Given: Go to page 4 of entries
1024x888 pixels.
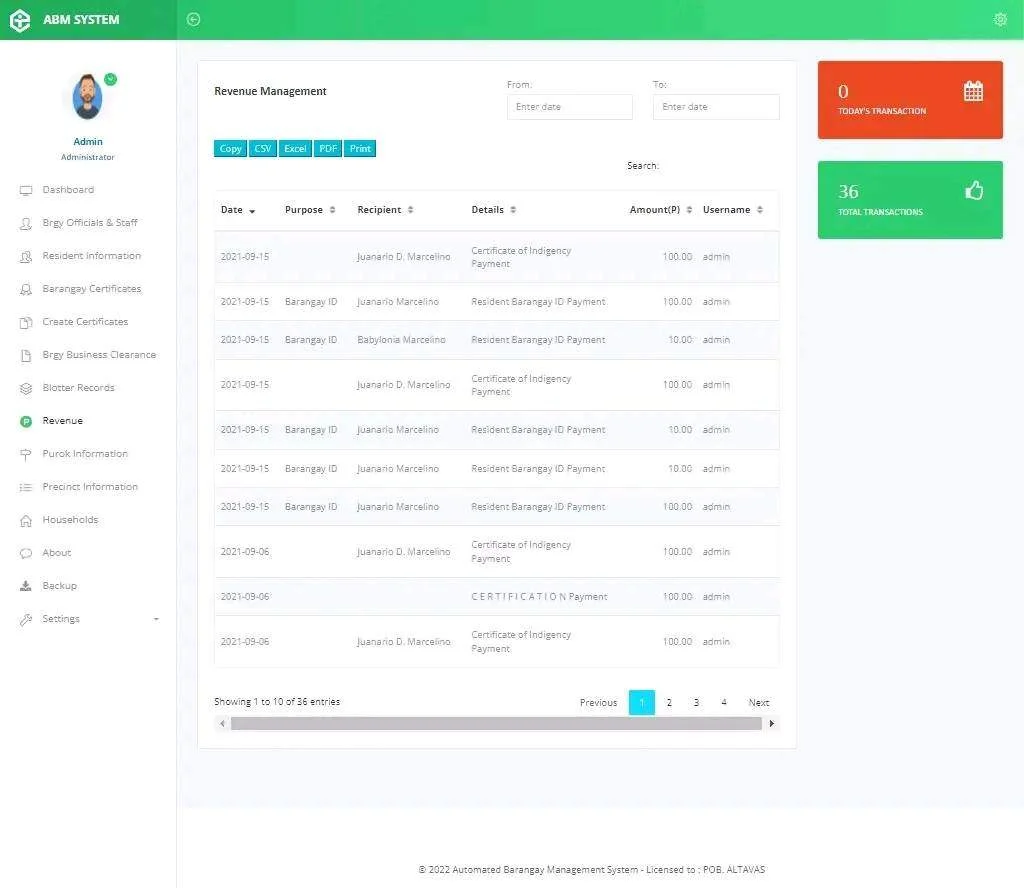Looking at the screenshot, I should 724,703.
